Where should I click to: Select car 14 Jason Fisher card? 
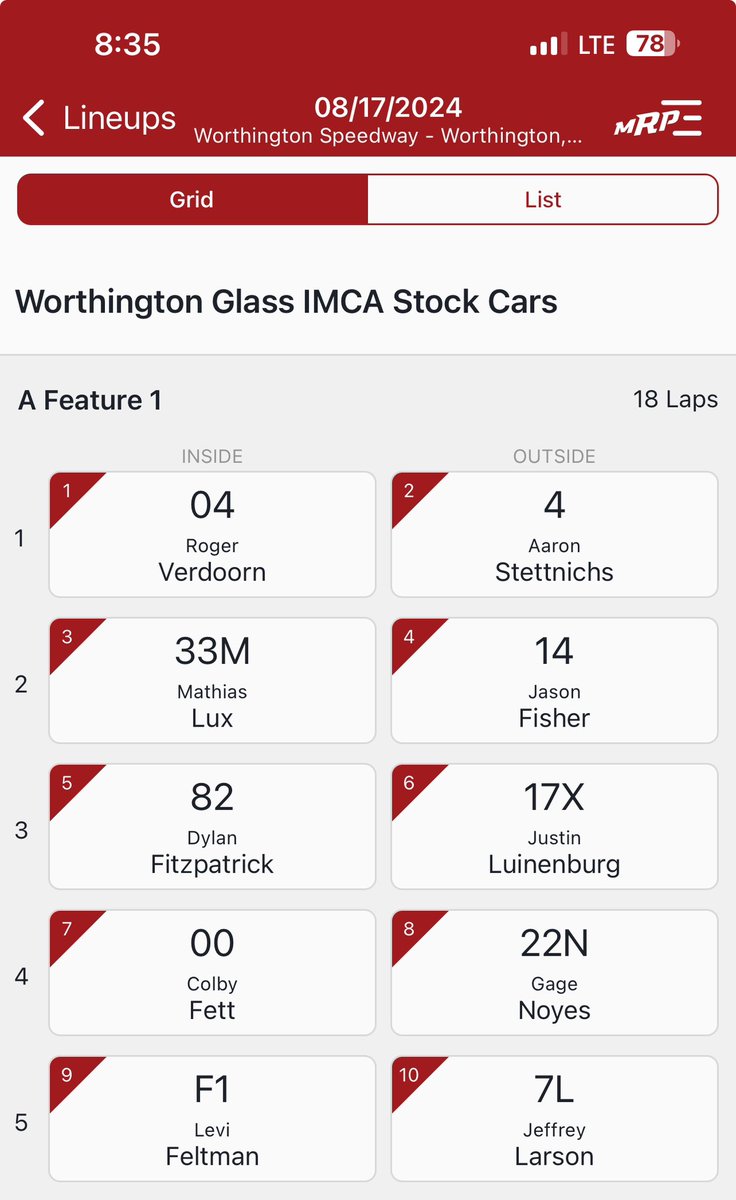[x=554, y=681]
